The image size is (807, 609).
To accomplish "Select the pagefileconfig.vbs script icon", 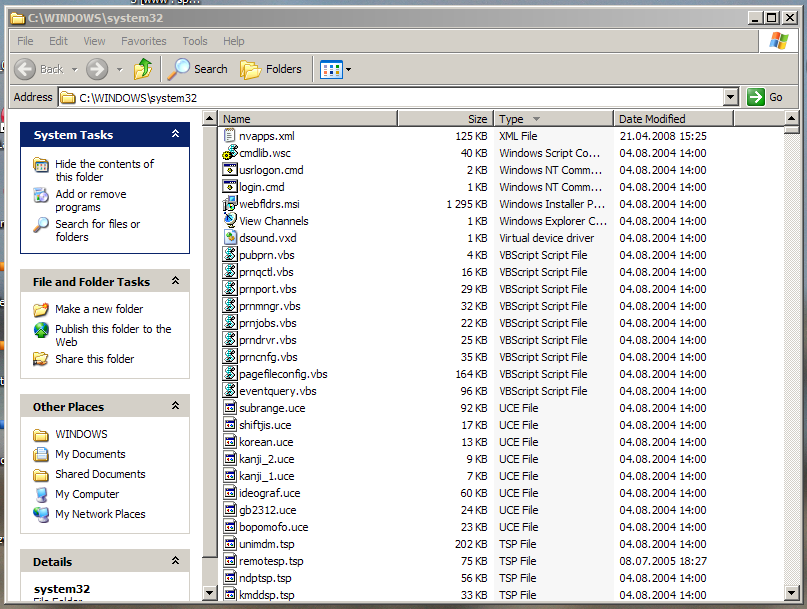I will click(x=230, y=373).
